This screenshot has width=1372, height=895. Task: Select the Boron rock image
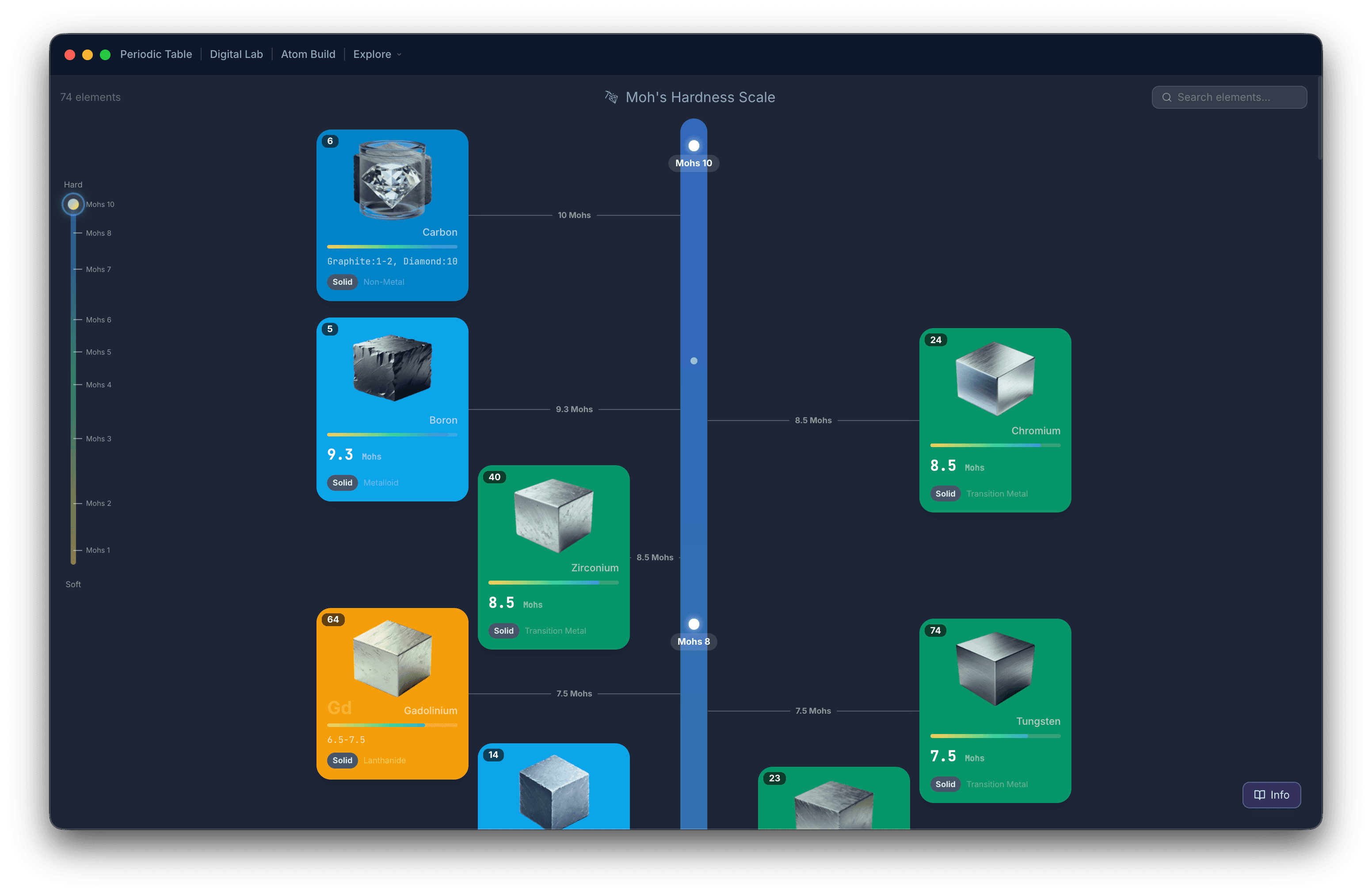point(392,368)
